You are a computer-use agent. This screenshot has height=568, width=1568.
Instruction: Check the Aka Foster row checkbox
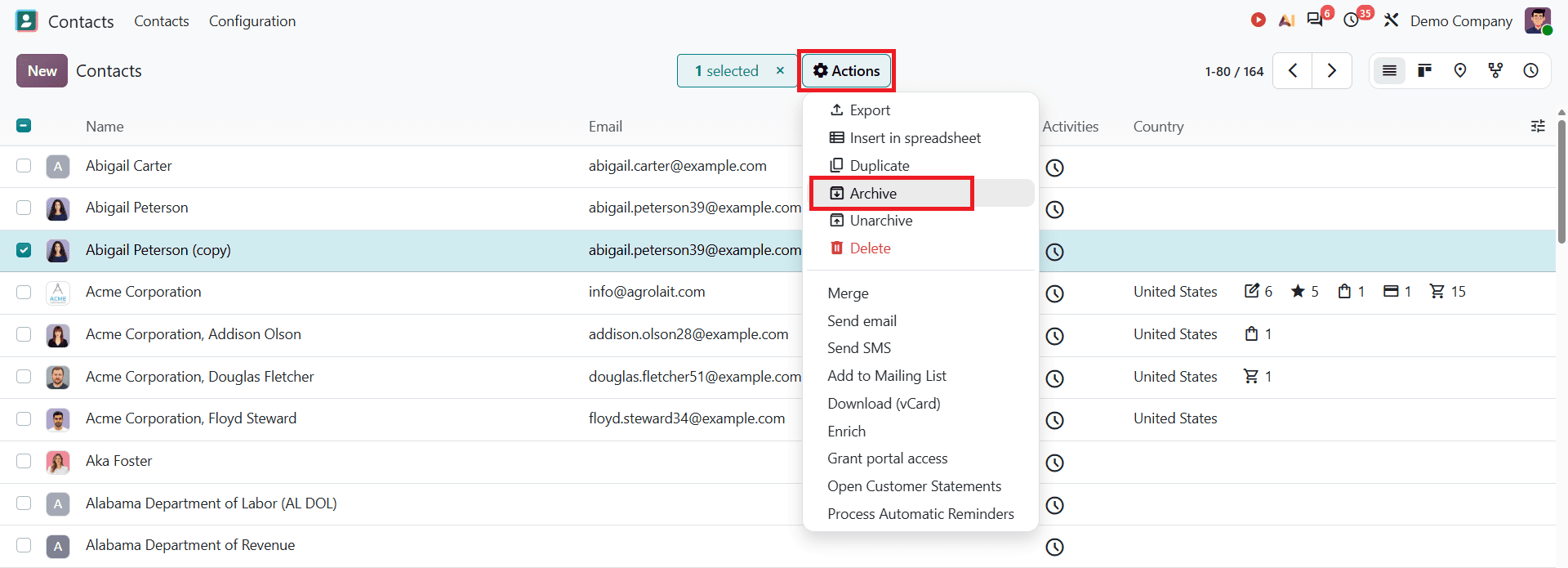coord(24,461)
